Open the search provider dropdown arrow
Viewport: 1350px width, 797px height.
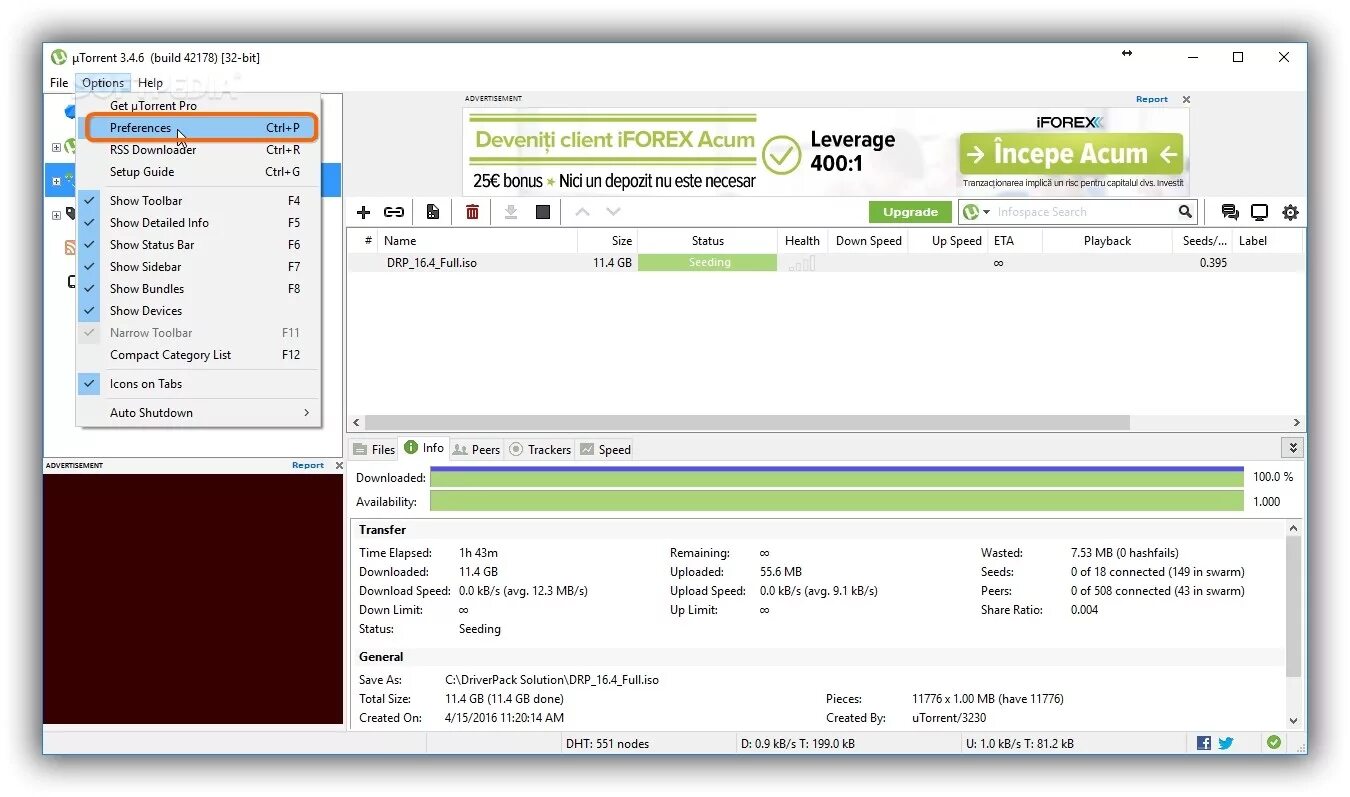click(986, 212)
